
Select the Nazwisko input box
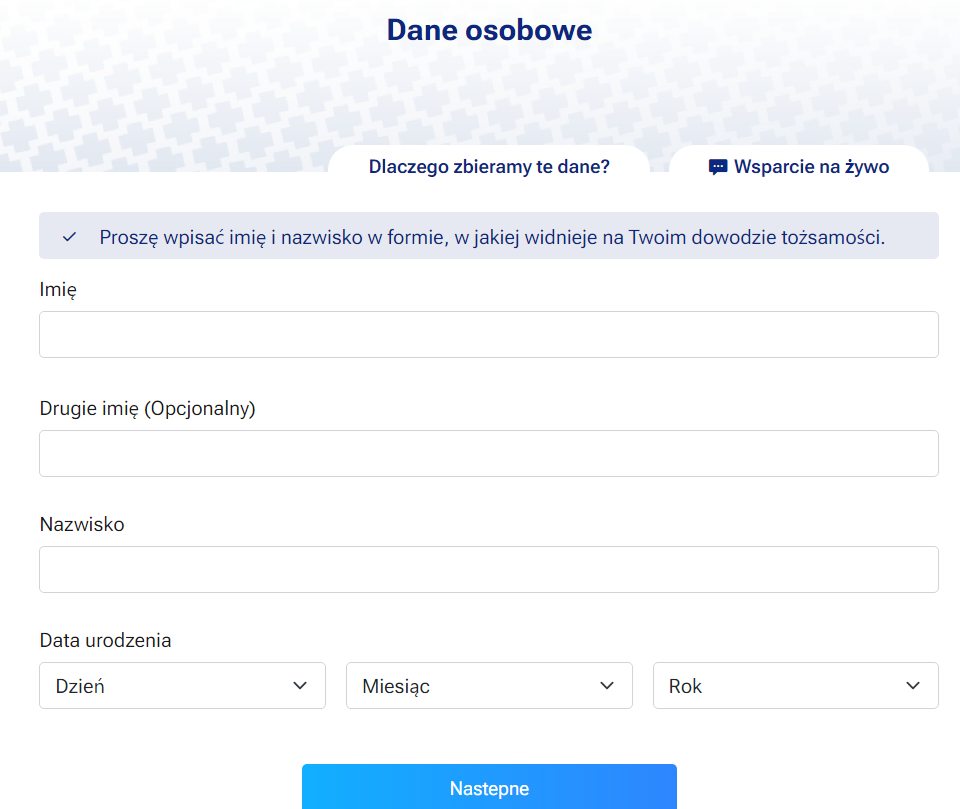click(x=489, y=569)
